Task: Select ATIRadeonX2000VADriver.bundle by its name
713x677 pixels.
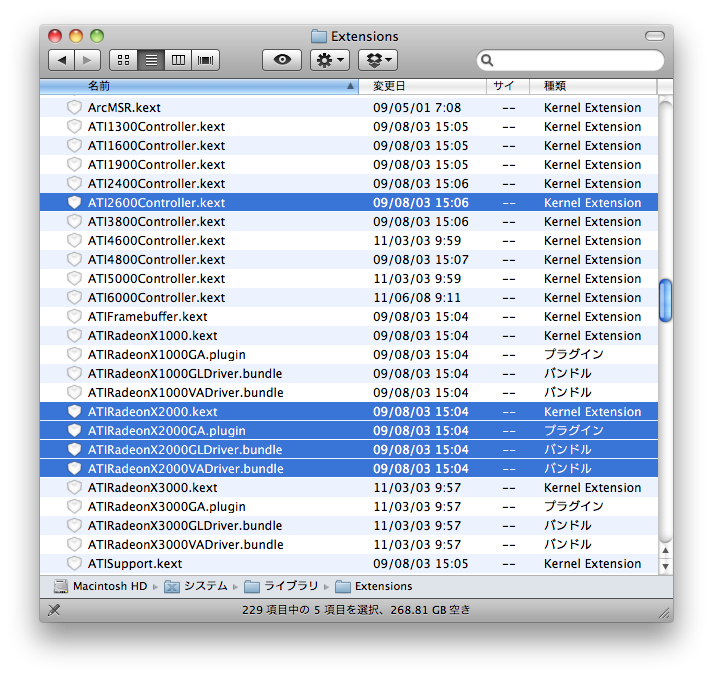Action: [x=186, y=469]
